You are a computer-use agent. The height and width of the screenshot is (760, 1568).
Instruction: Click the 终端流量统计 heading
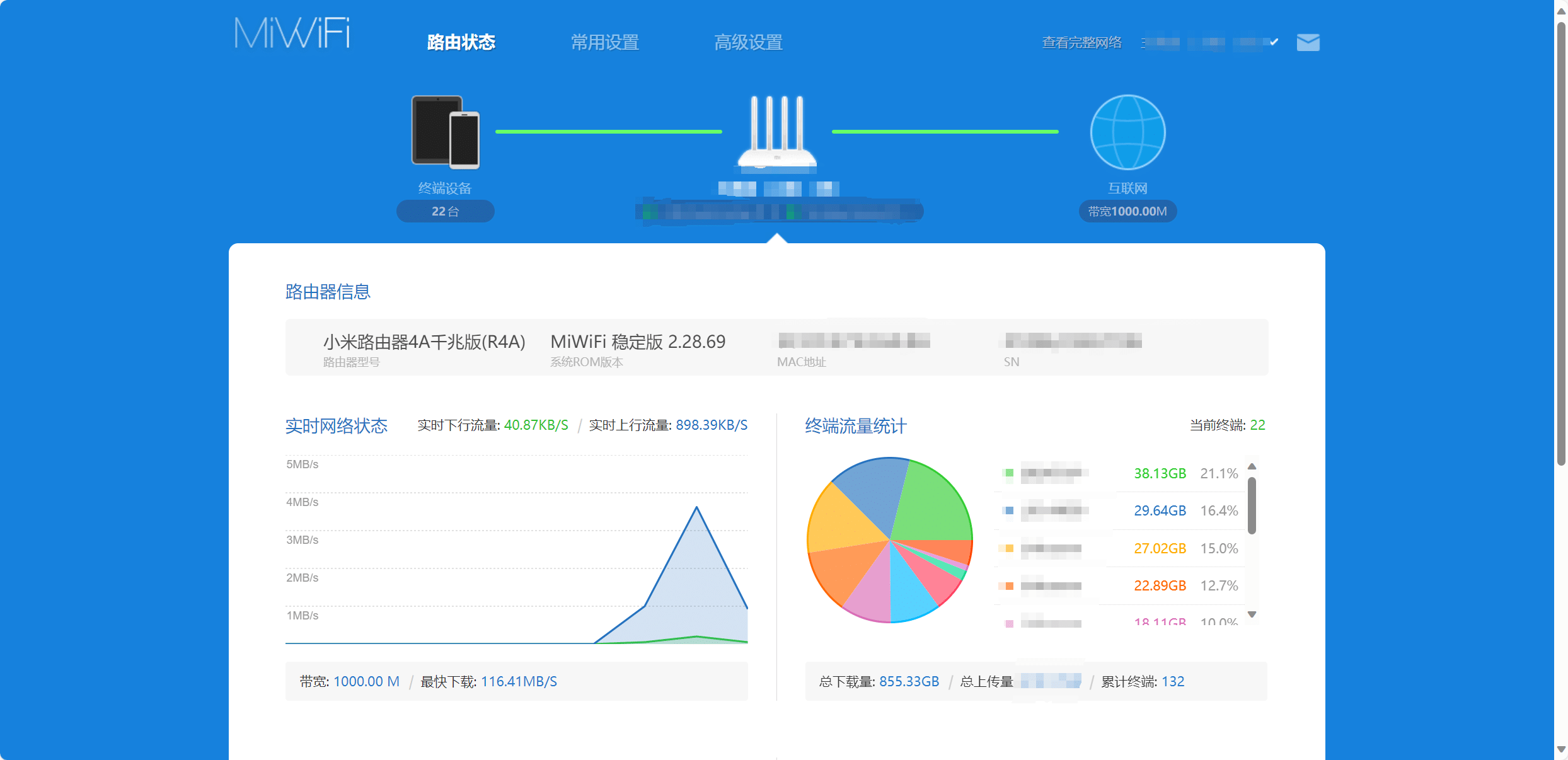(x=856, y=425)
